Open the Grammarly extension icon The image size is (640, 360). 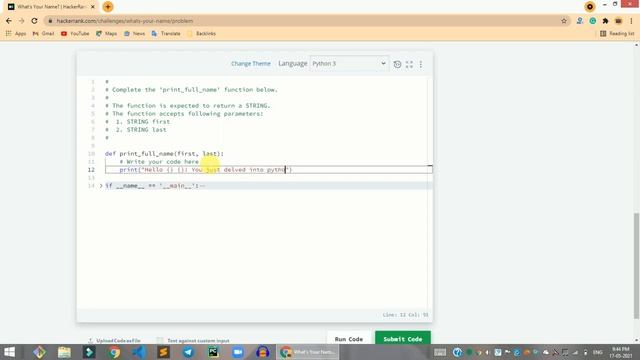tap(593, 21)
